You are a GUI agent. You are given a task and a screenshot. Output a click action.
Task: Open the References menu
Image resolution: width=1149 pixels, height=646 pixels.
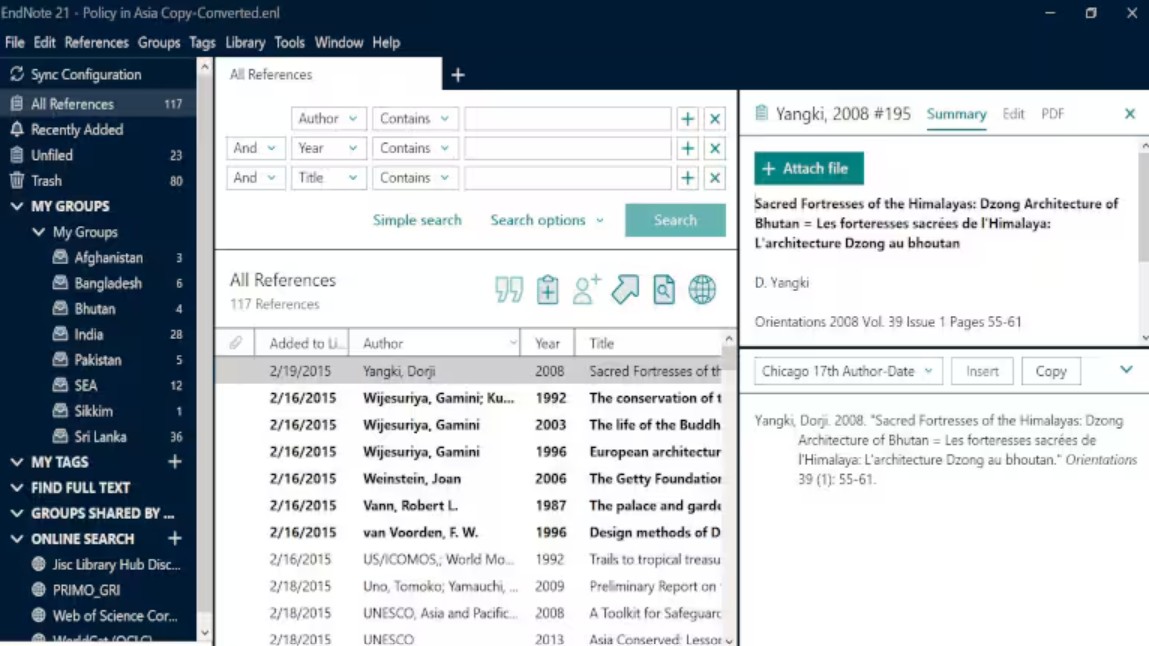tap(96, 43)
